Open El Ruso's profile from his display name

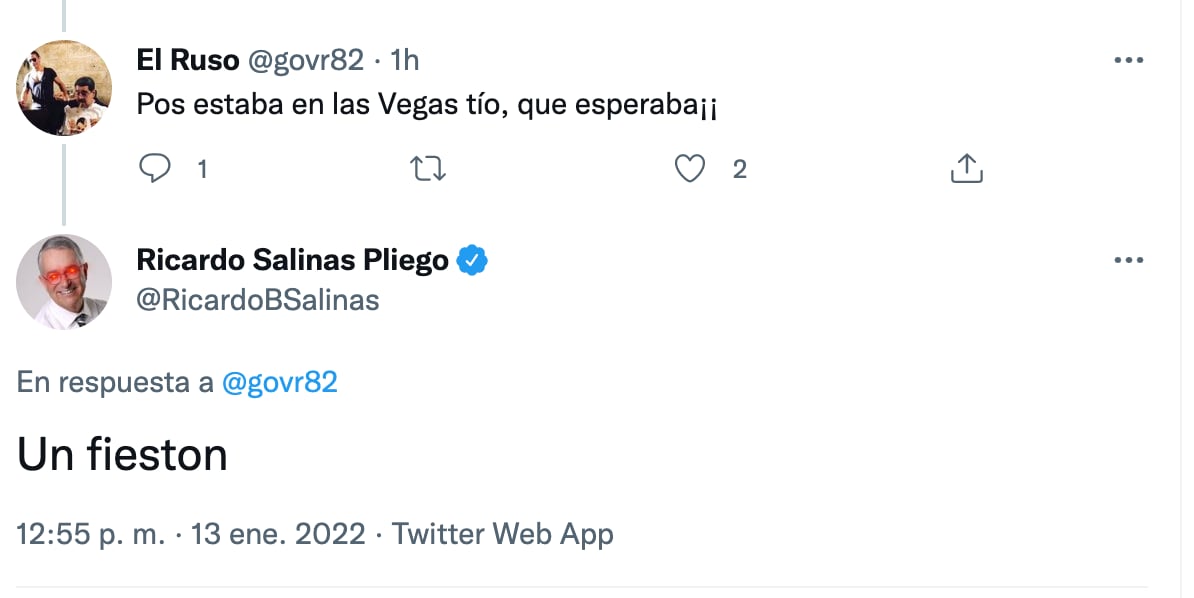[x=188, y=59]
